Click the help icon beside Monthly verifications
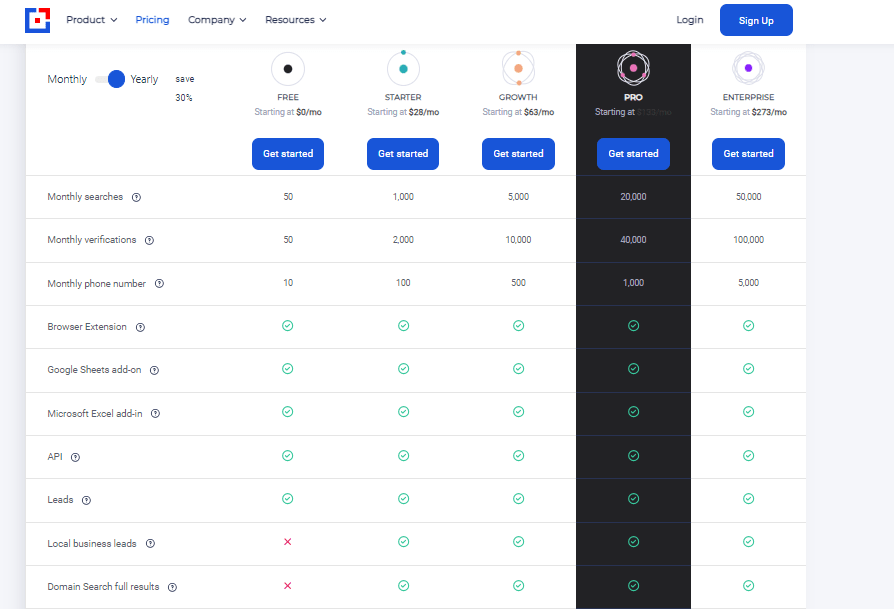This screenshot has height=609, width=894. (149, 240)
